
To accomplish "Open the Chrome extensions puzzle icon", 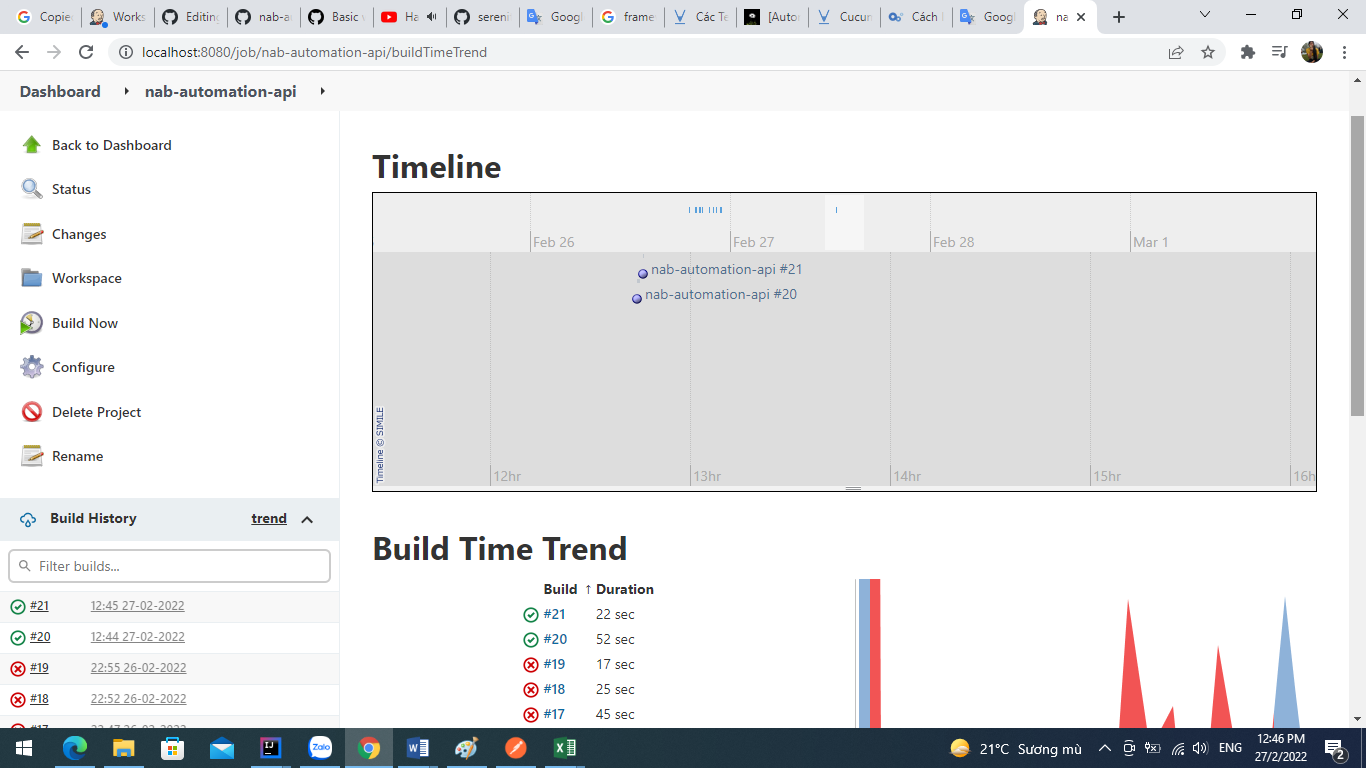I will pyautogui.click(x=1247, y=52).
